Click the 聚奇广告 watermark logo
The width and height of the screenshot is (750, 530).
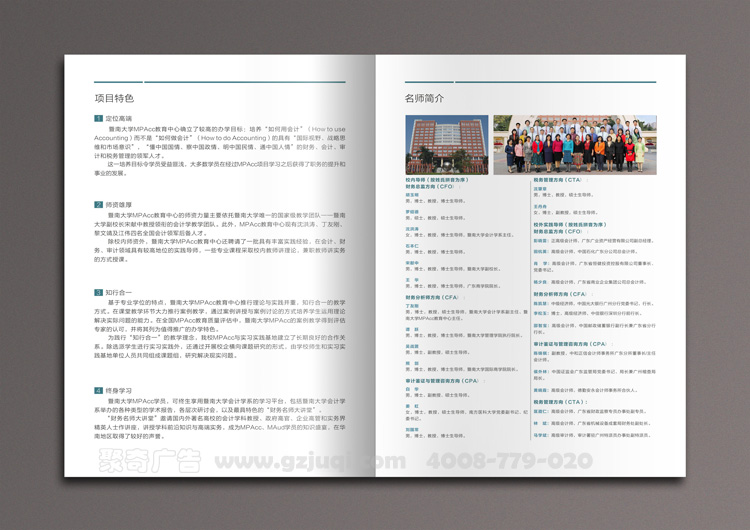tap(148, 463)
